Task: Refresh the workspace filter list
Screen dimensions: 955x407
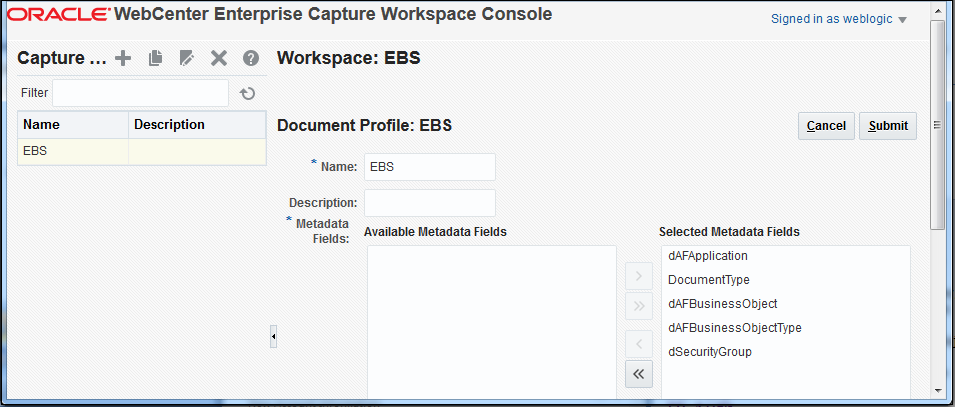Action: [x=247, y=93]
